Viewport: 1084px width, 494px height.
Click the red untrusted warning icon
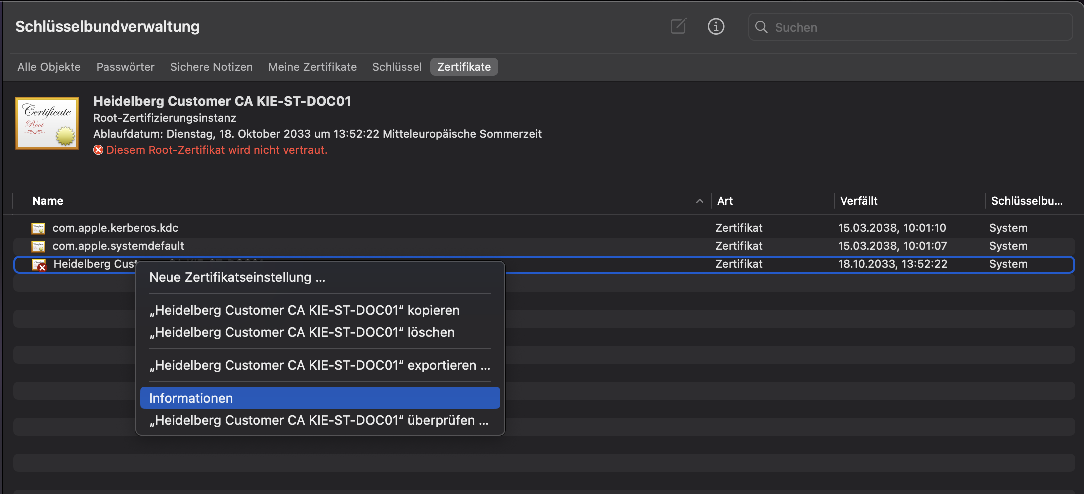tap(98, 150)
